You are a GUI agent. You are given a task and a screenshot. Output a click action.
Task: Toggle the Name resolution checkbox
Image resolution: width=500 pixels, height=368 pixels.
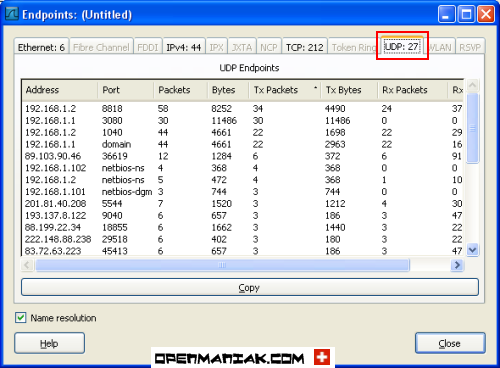click(21, 318)
